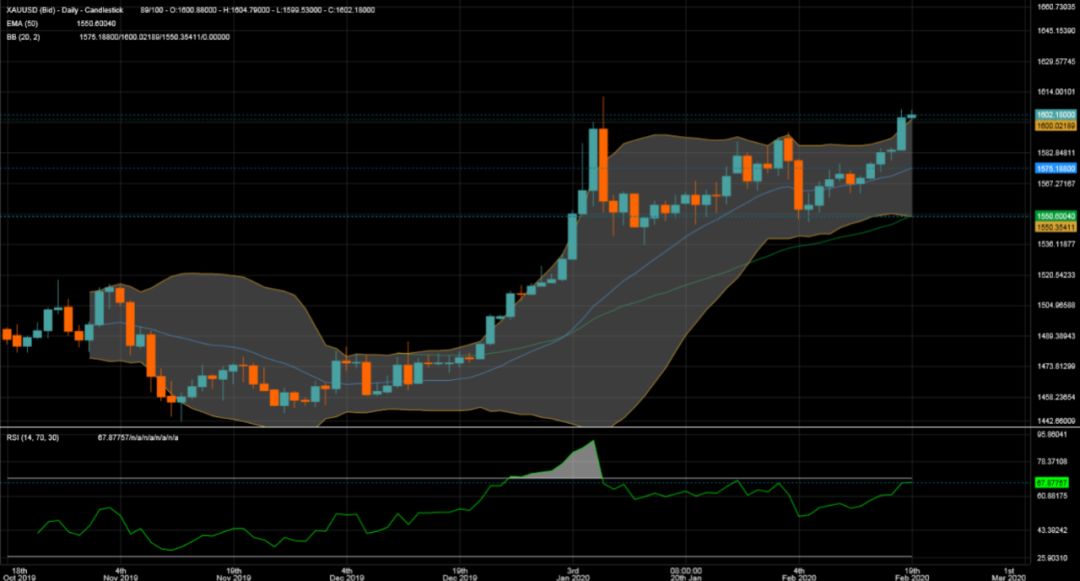
Task: Click the green EMA price tag 1550.60040
Action: 1056,216
